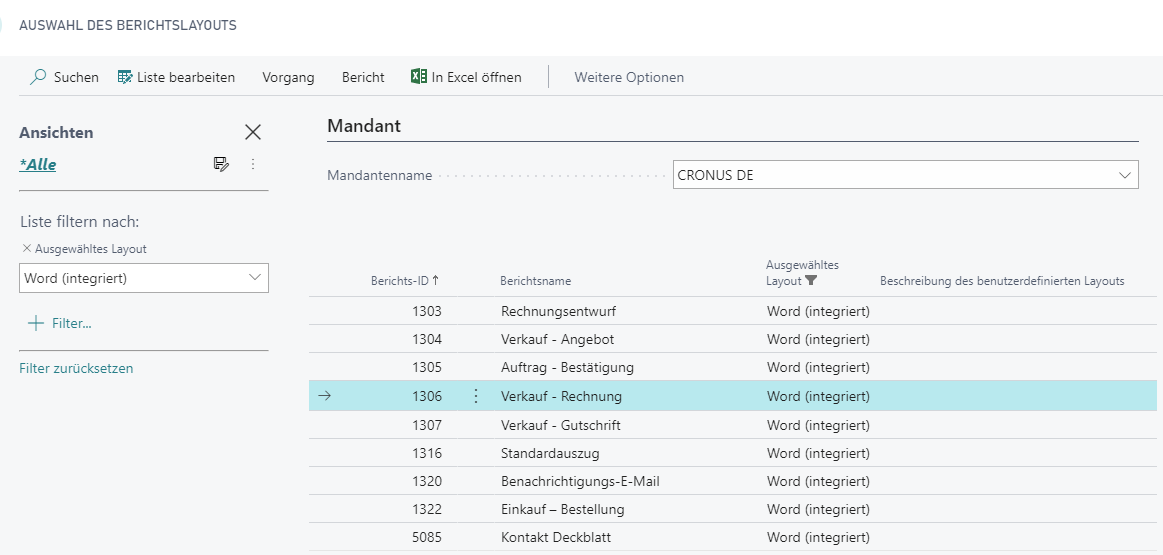
Task: Select the Auftrag - Bestätigung row
Action: [x=733, y=367]
